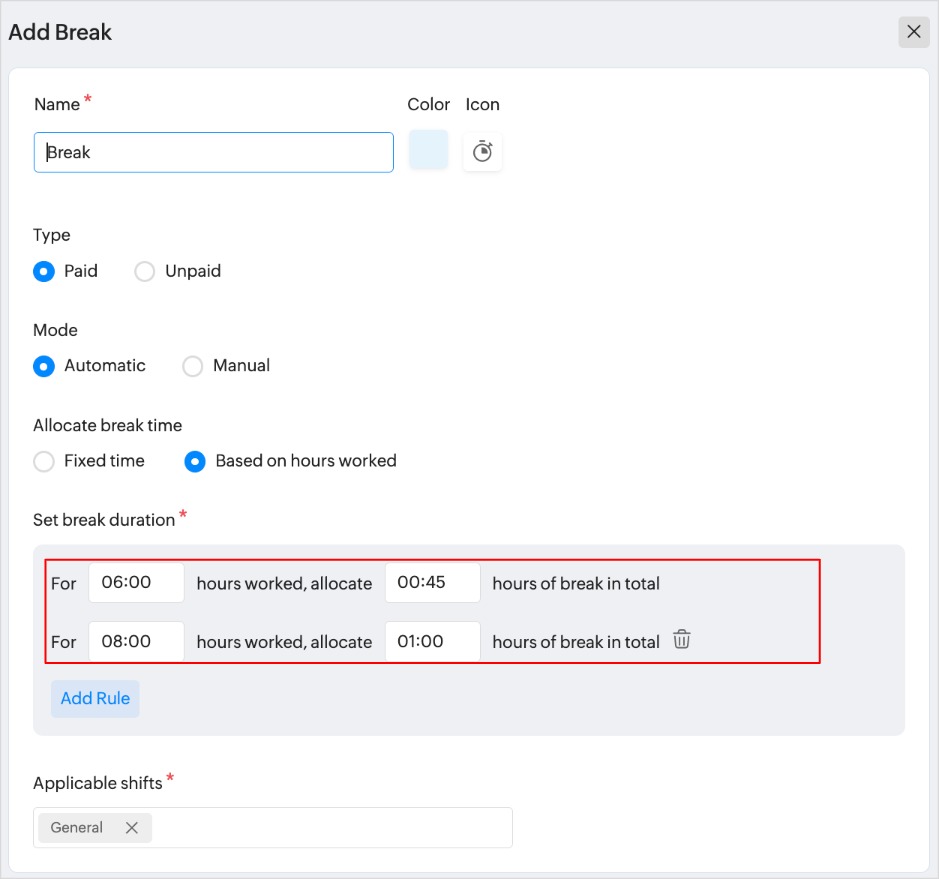Click the Add Rule button
This screenshot has height=879, width=939.
coord(95,699)
